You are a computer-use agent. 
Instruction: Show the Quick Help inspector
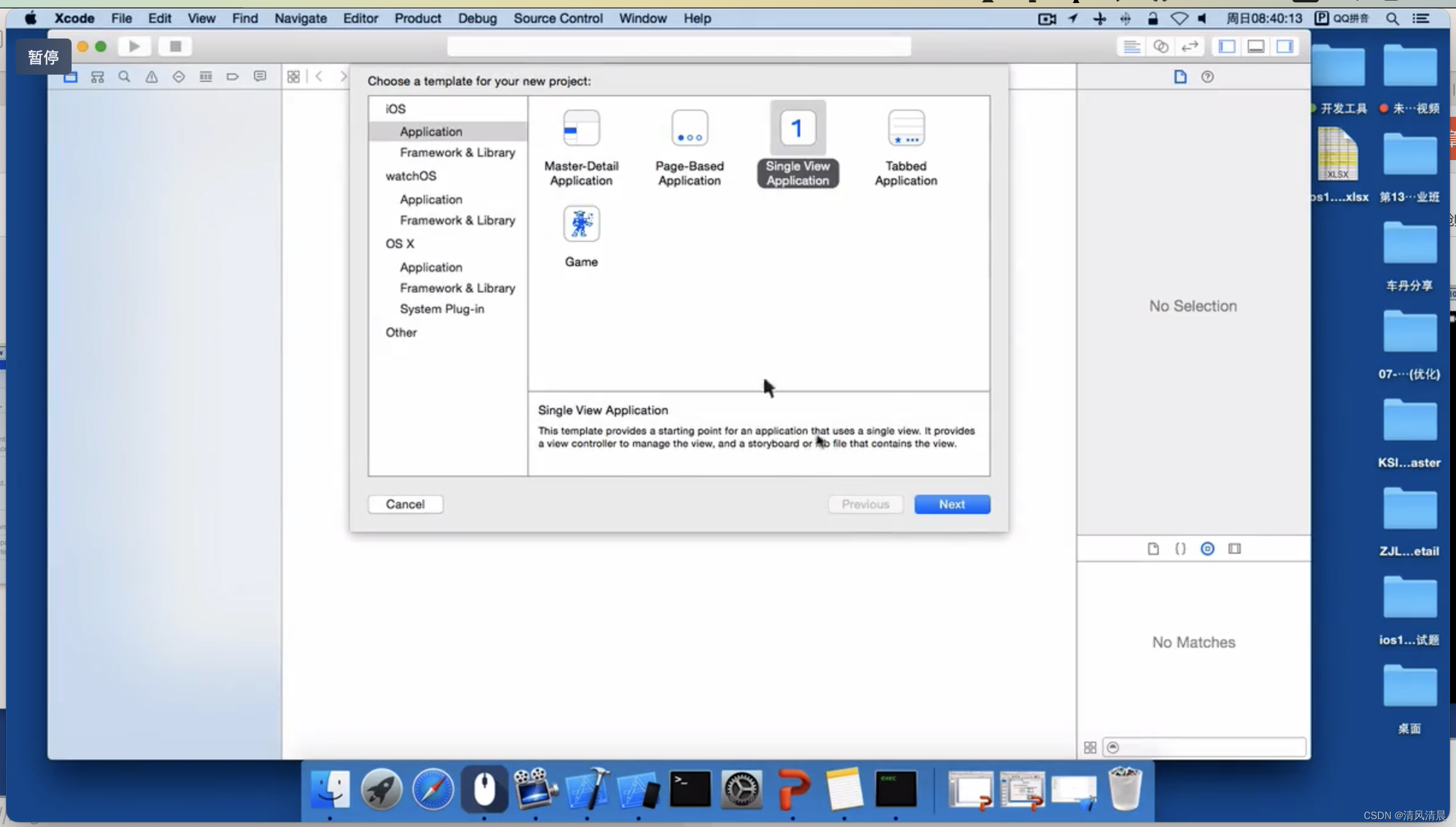[1208, 76]
